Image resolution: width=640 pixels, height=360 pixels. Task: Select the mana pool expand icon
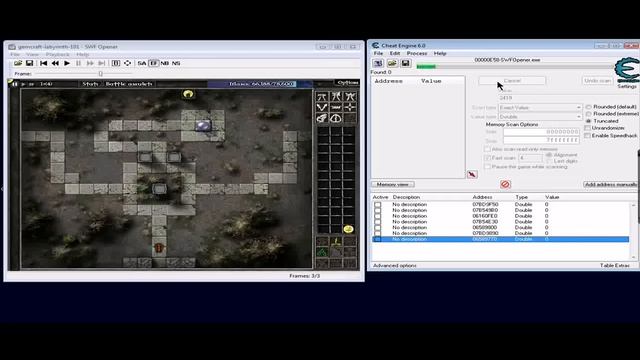coord(336,118)
